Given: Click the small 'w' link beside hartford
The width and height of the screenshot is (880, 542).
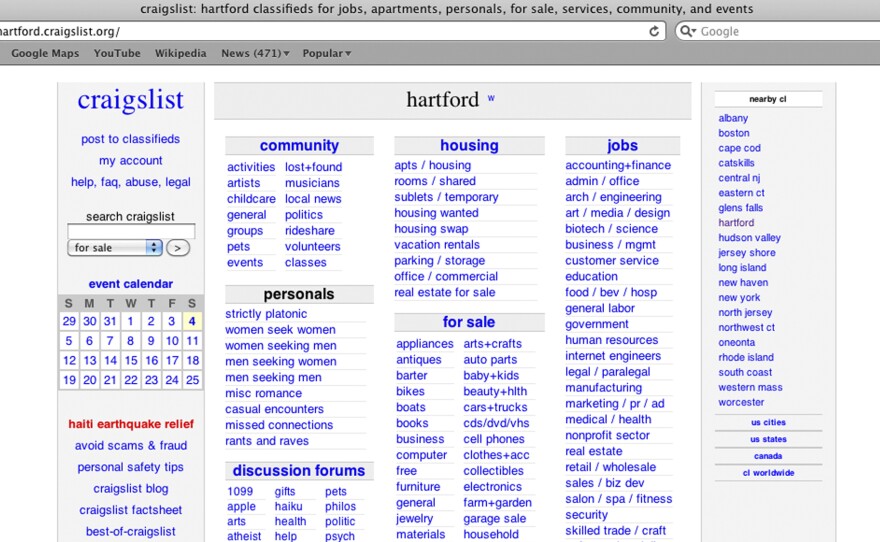Looking at the screenshot, I should click(x=491, y=98).
